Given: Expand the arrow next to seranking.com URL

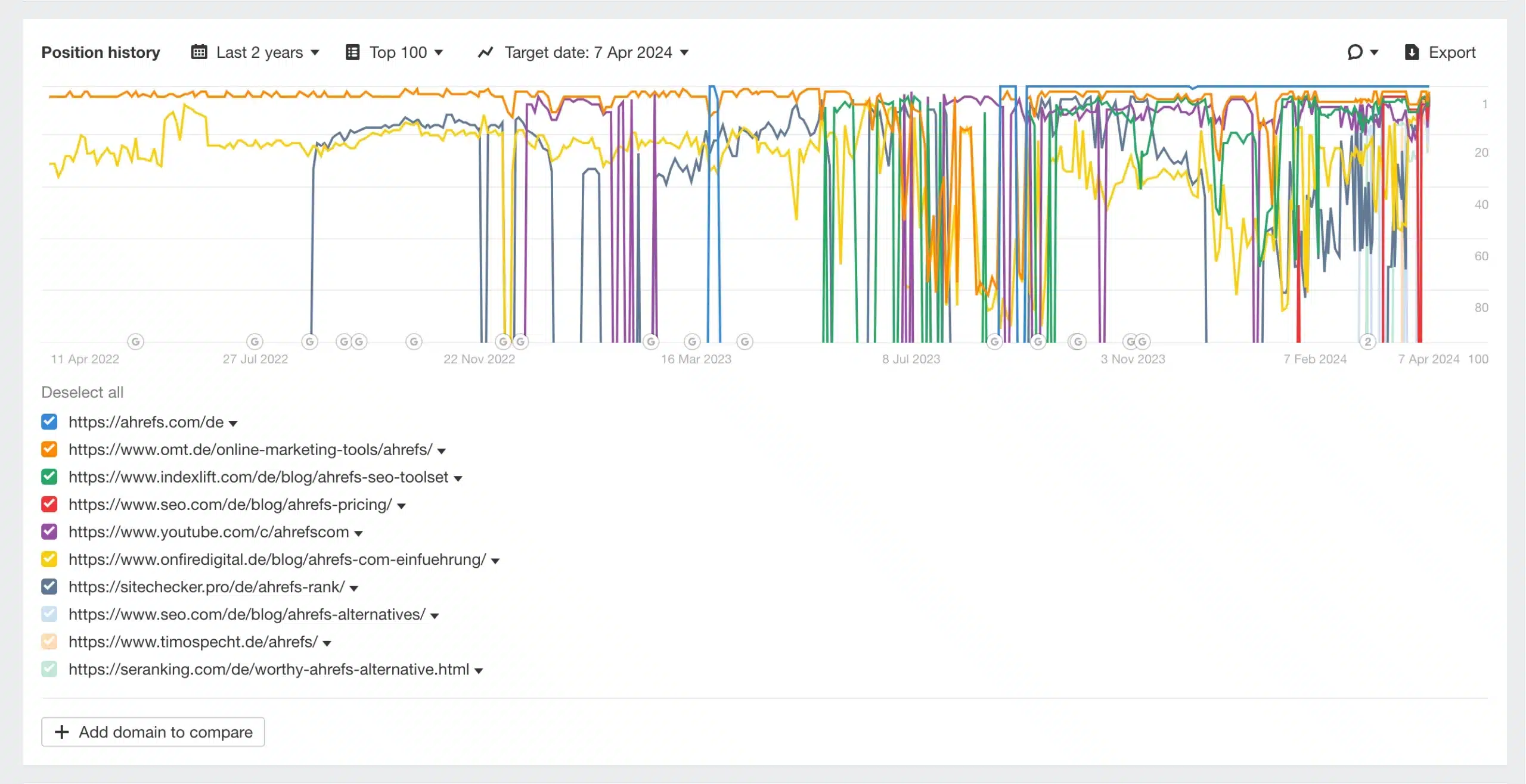Looking at the screenshot, I should 478,670.
